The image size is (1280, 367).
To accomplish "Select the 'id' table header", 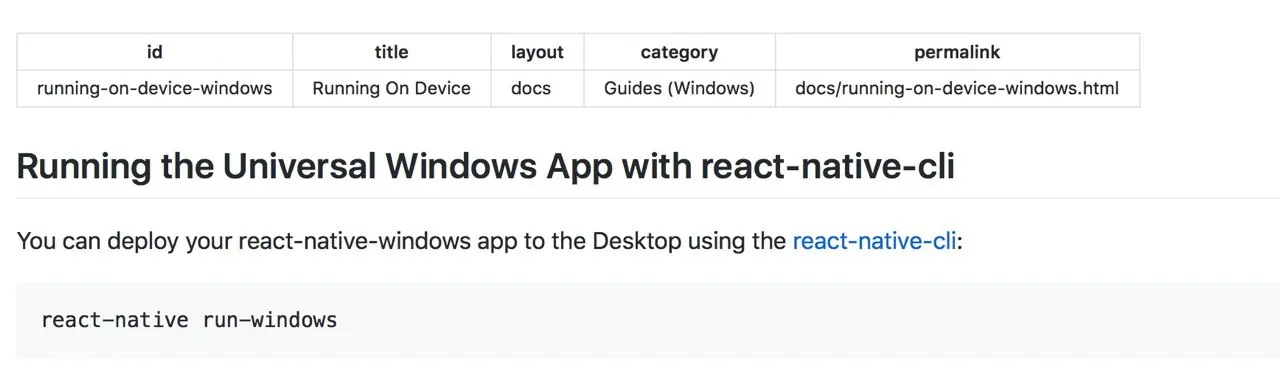I will point(155,52).
